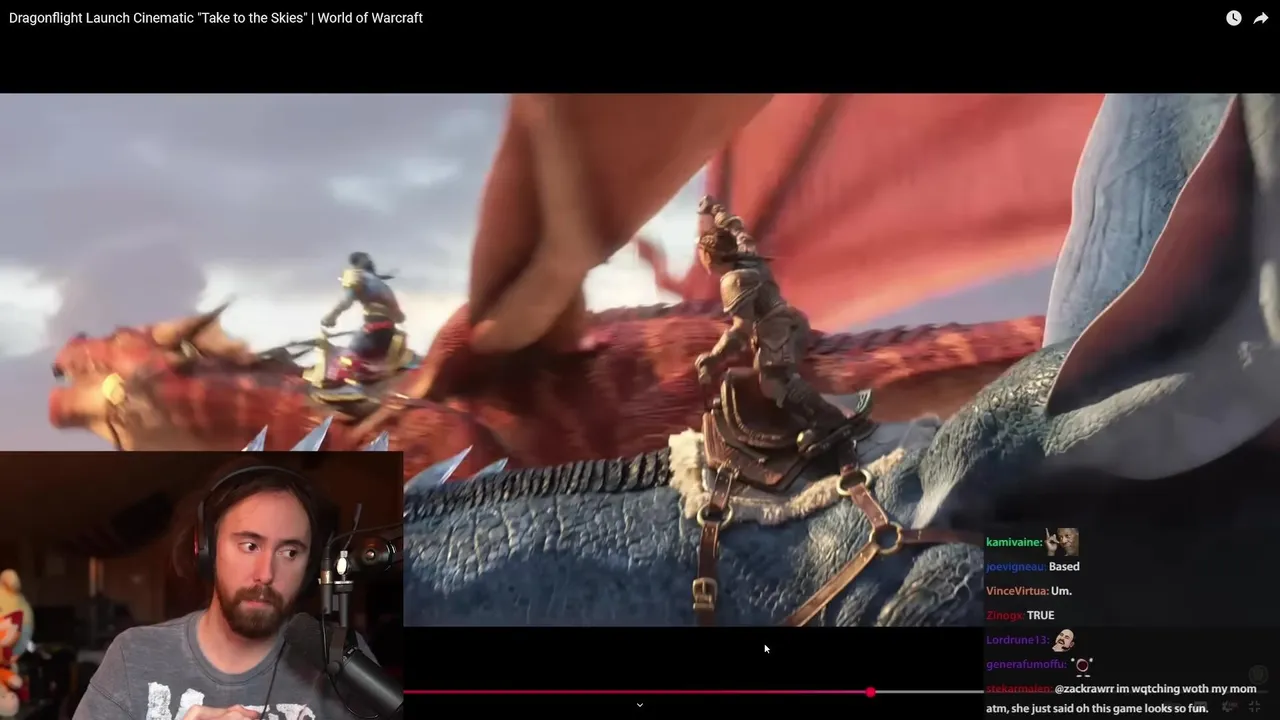Screen dimensions: 1280x720
Task: Select chat username kamivaine
Action: (x=1014, y=542)
